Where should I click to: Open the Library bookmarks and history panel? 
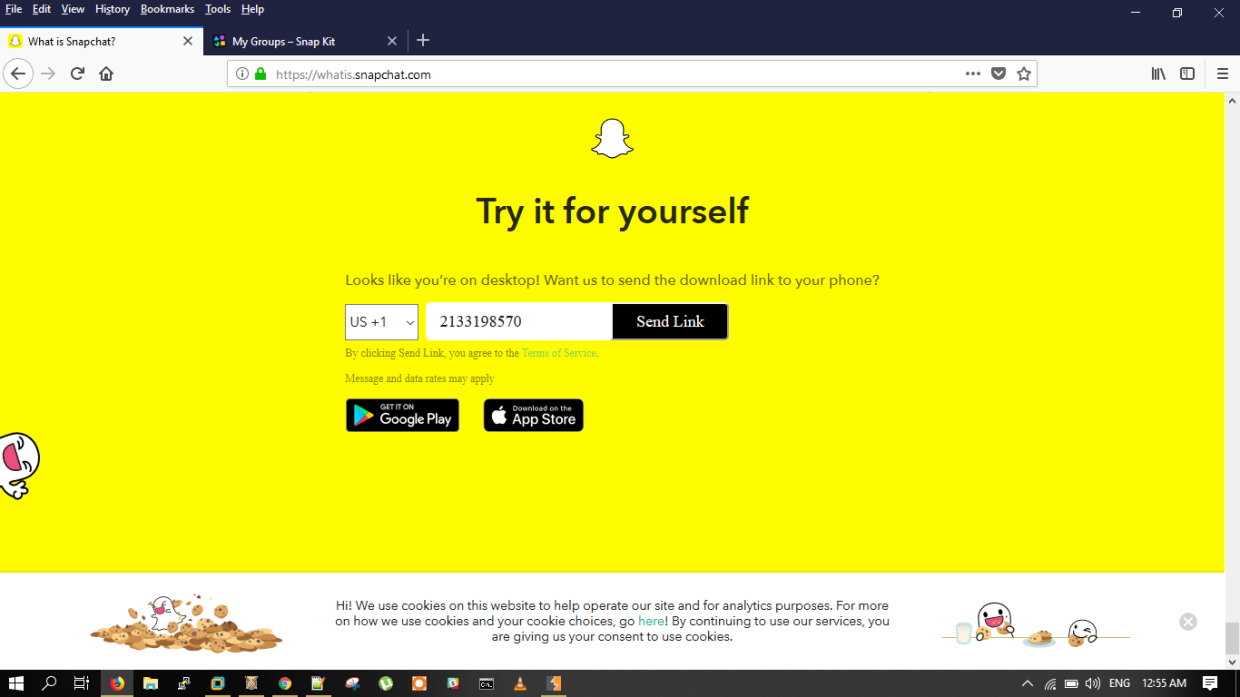coord(1158,74)
